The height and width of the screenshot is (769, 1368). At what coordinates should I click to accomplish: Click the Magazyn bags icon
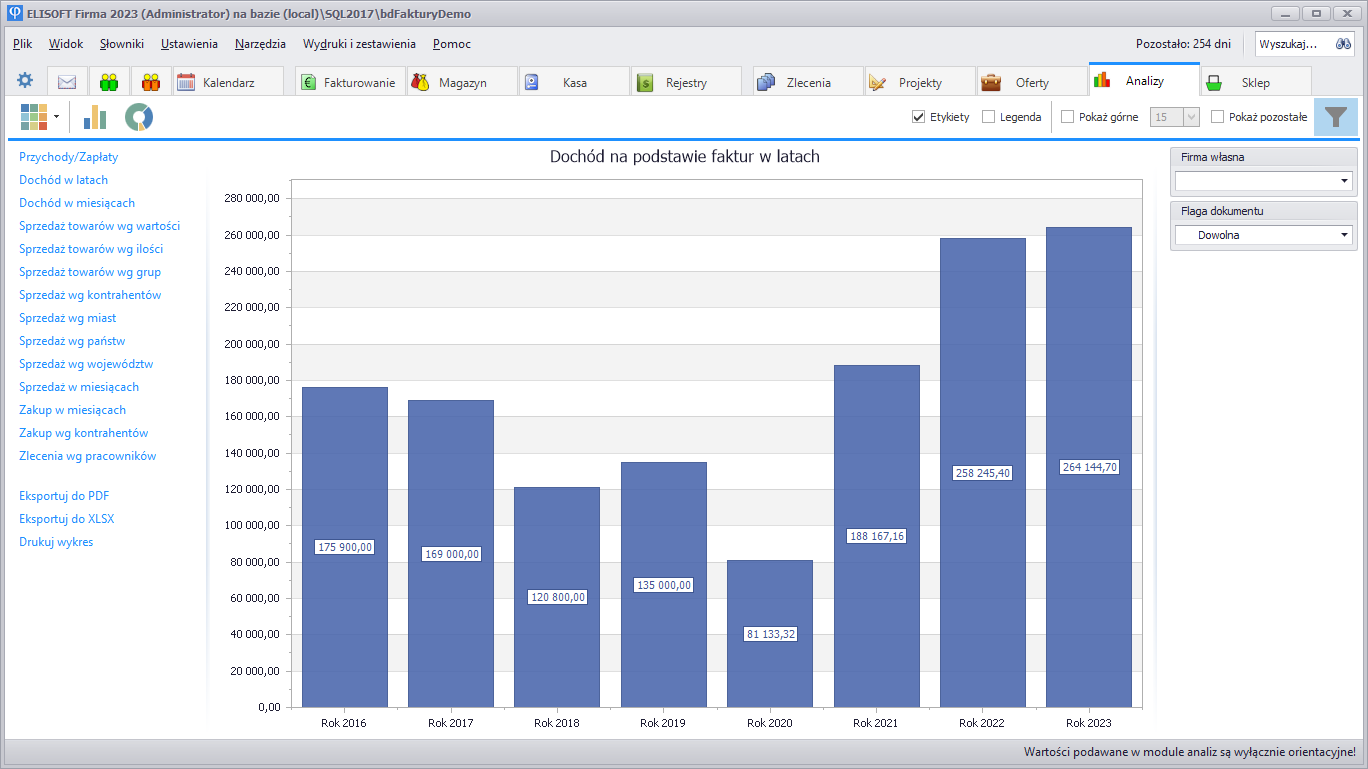pos(420,82)
